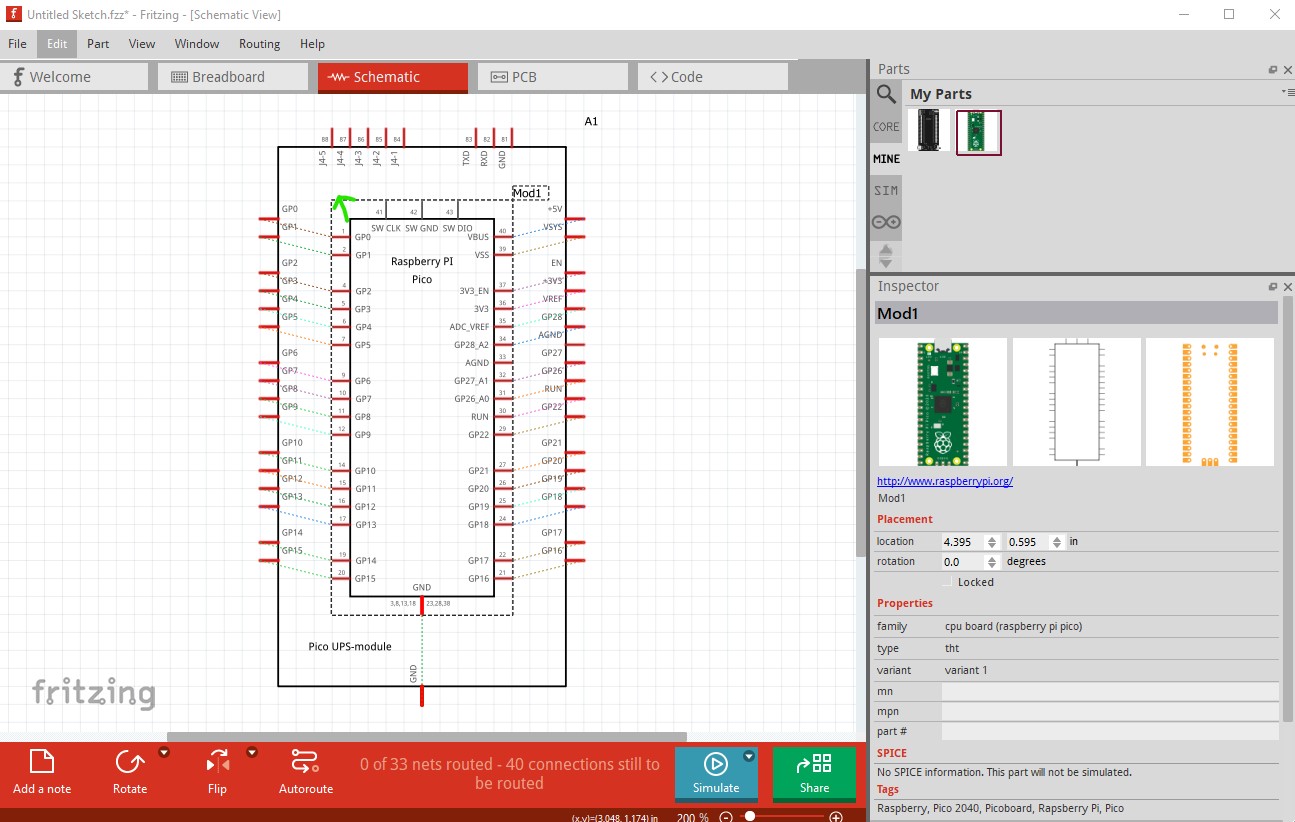Open Flip options dropdown arrow
Image resolution: width=1295 pixels, height=822 pixels.
(x=252, y=752)
